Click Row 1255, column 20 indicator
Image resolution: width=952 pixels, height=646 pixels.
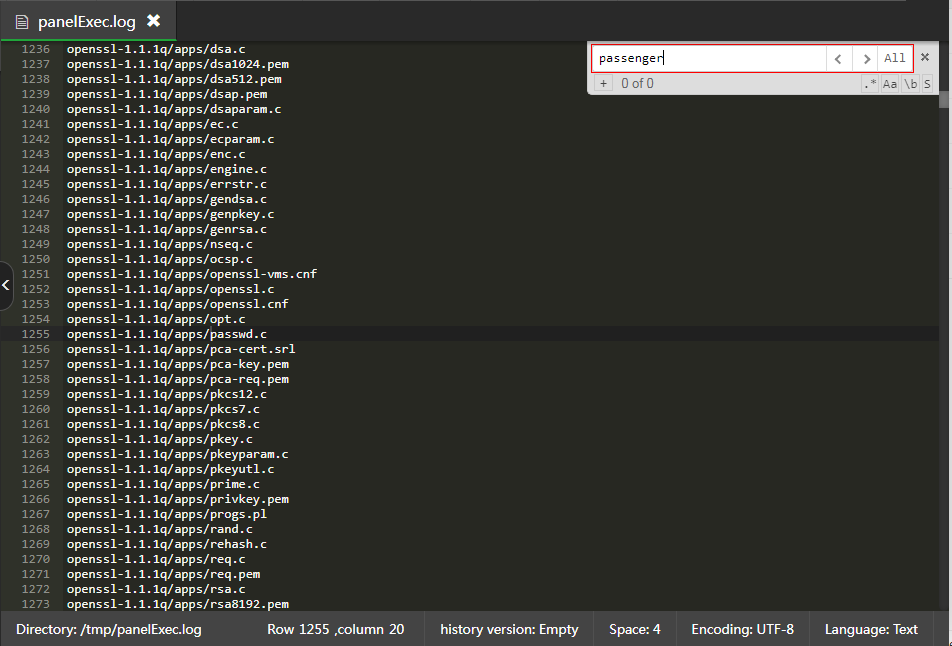[335, 629]
